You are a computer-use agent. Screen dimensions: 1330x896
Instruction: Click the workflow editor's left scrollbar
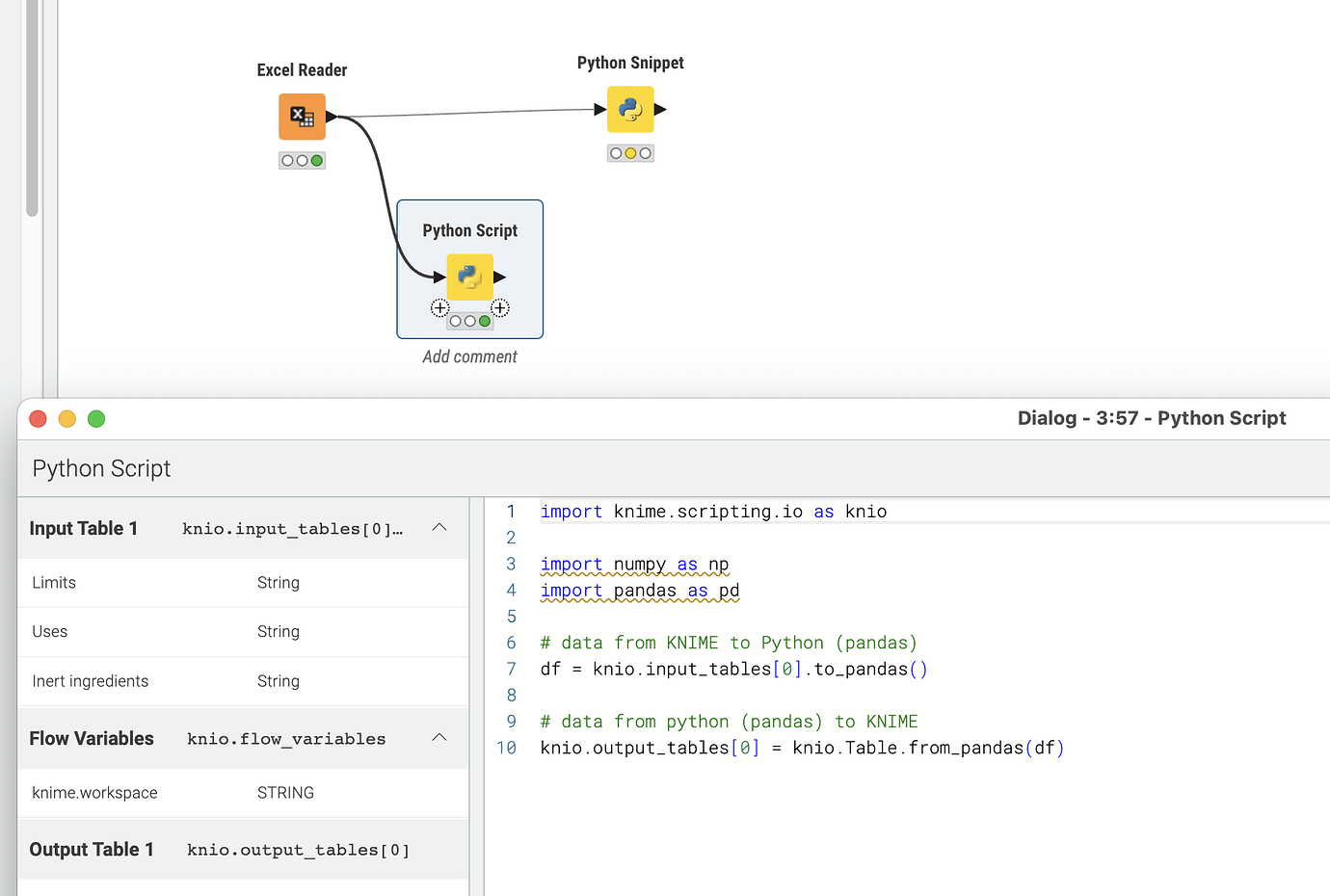(30, 106)
